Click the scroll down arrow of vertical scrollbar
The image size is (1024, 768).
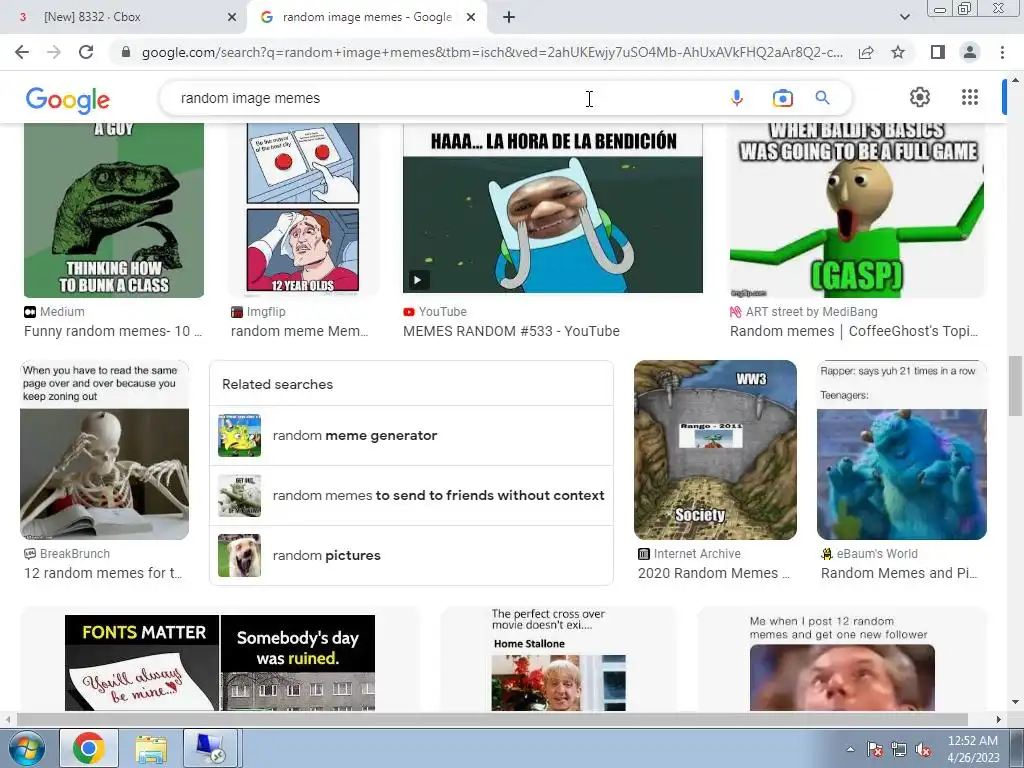[x=1014, y=702]
